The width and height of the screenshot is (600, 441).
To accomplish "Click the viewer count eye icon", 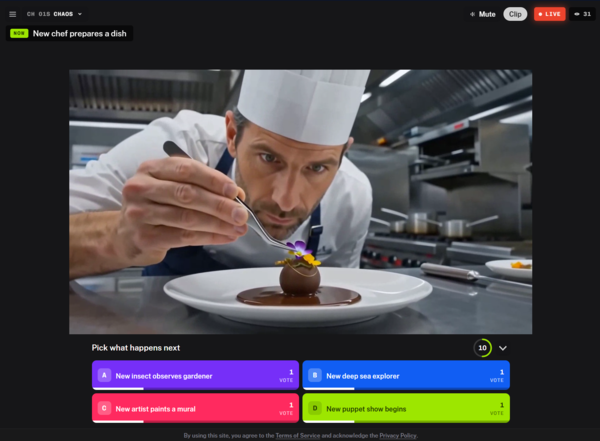I will click(x=577, y=14).
